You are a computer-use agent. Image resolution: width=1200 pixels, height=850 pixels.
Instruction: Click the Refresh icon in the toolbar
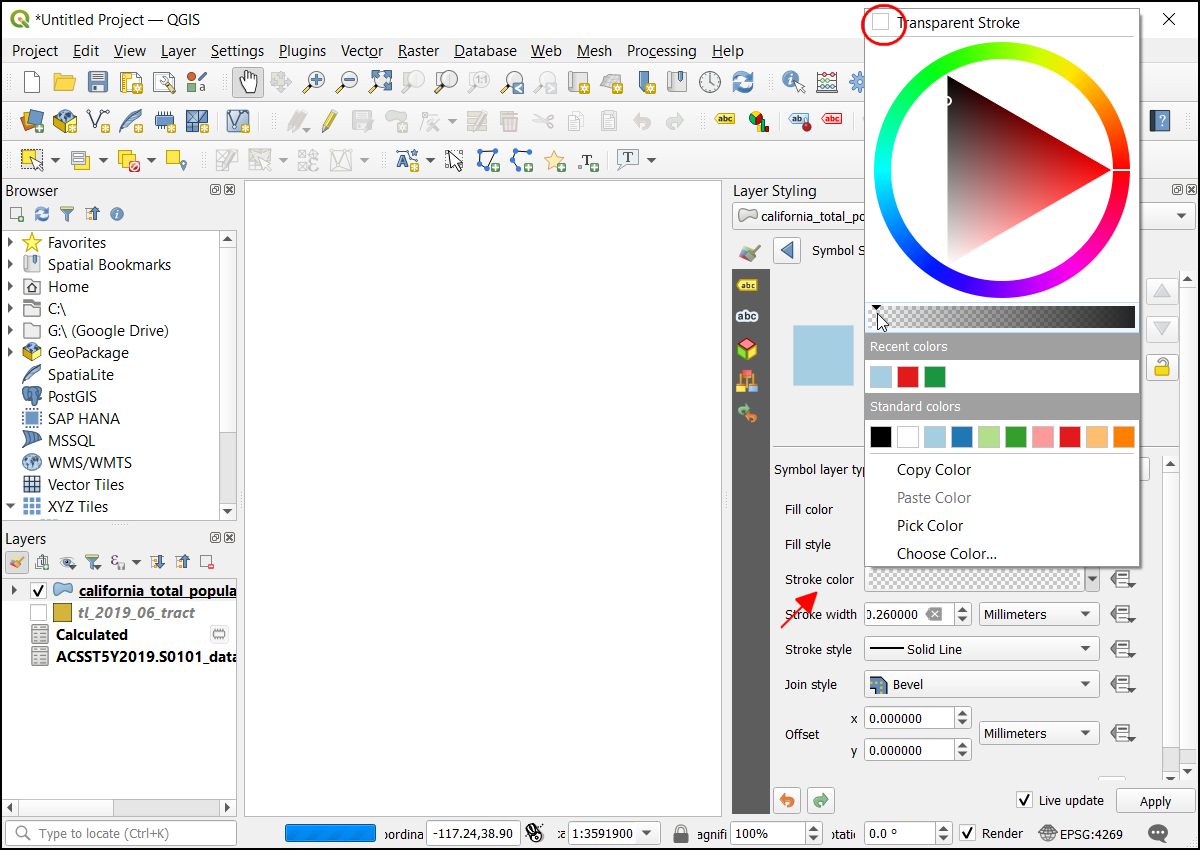[x=743, y=82]
